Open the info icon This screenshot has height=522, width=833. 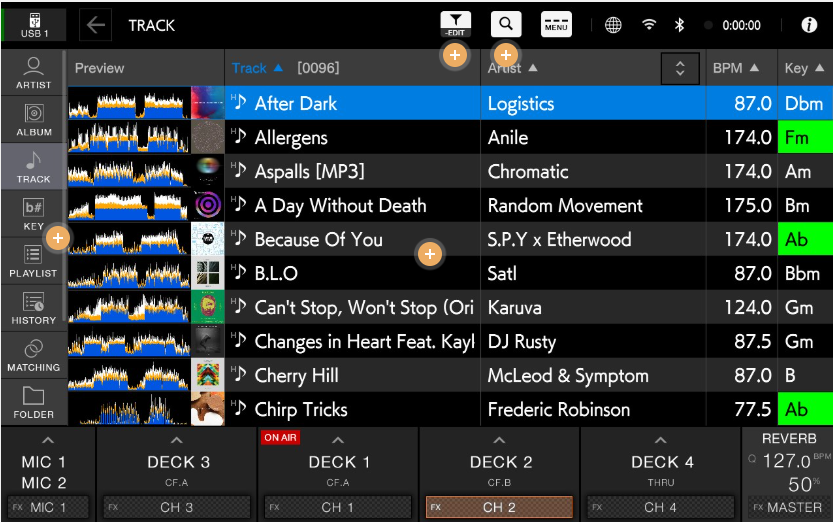pos(809,25)
